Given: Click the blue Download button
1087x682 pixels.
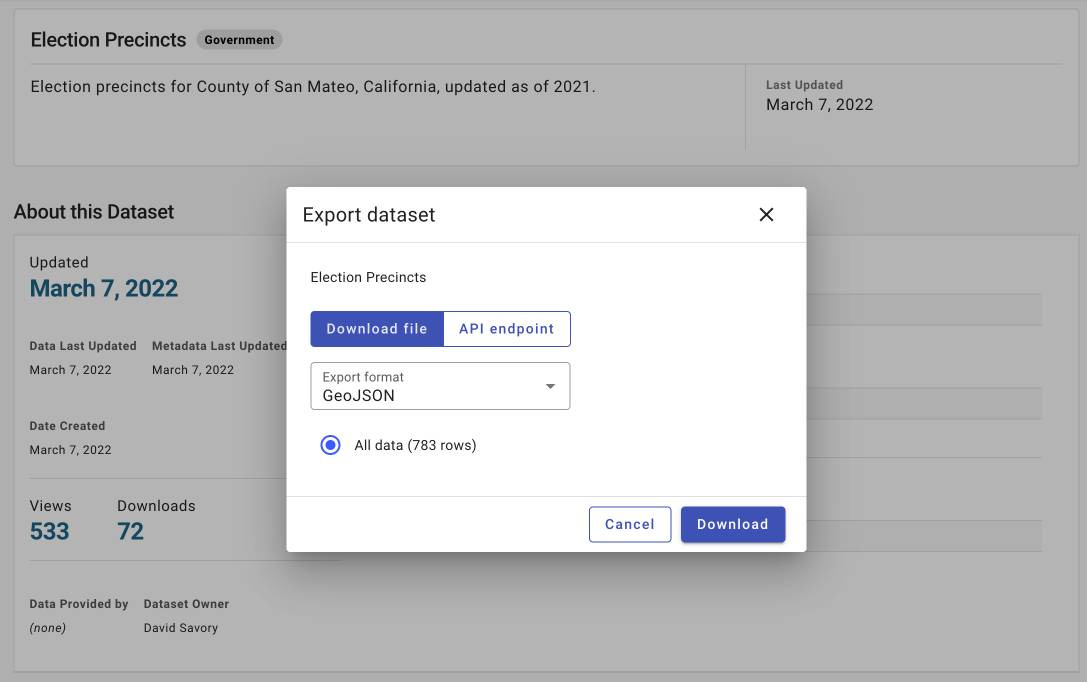Looking at the screenshot, I should (733, 524).
